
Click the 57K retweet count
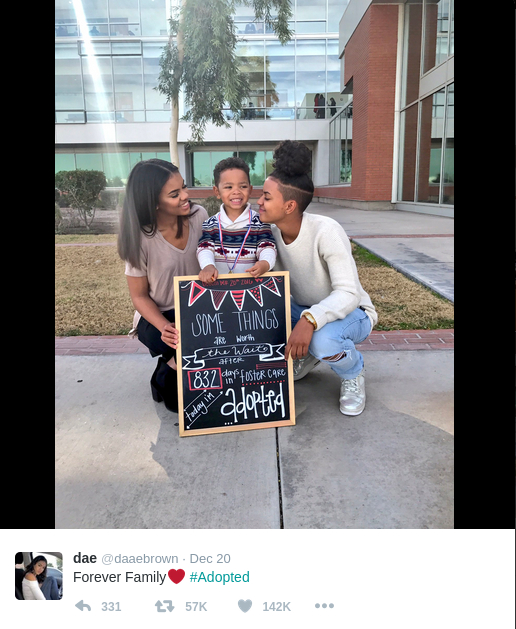point(196,606)
